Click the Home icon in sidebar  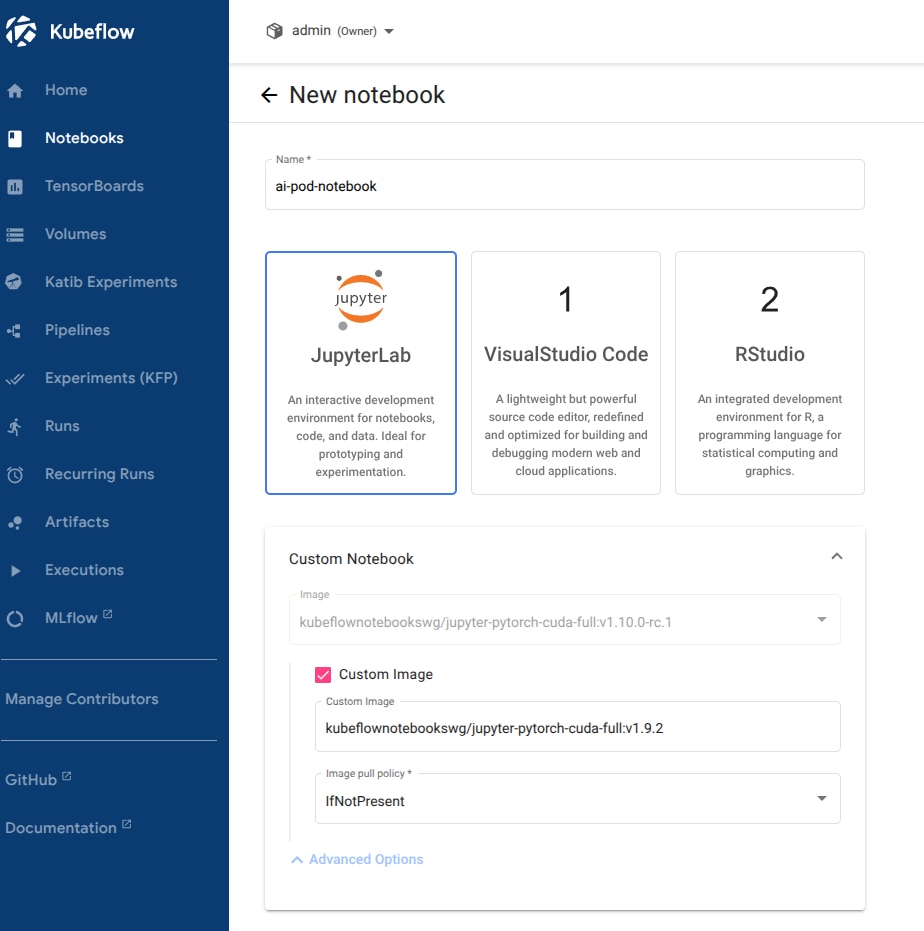tap(15, 90)
